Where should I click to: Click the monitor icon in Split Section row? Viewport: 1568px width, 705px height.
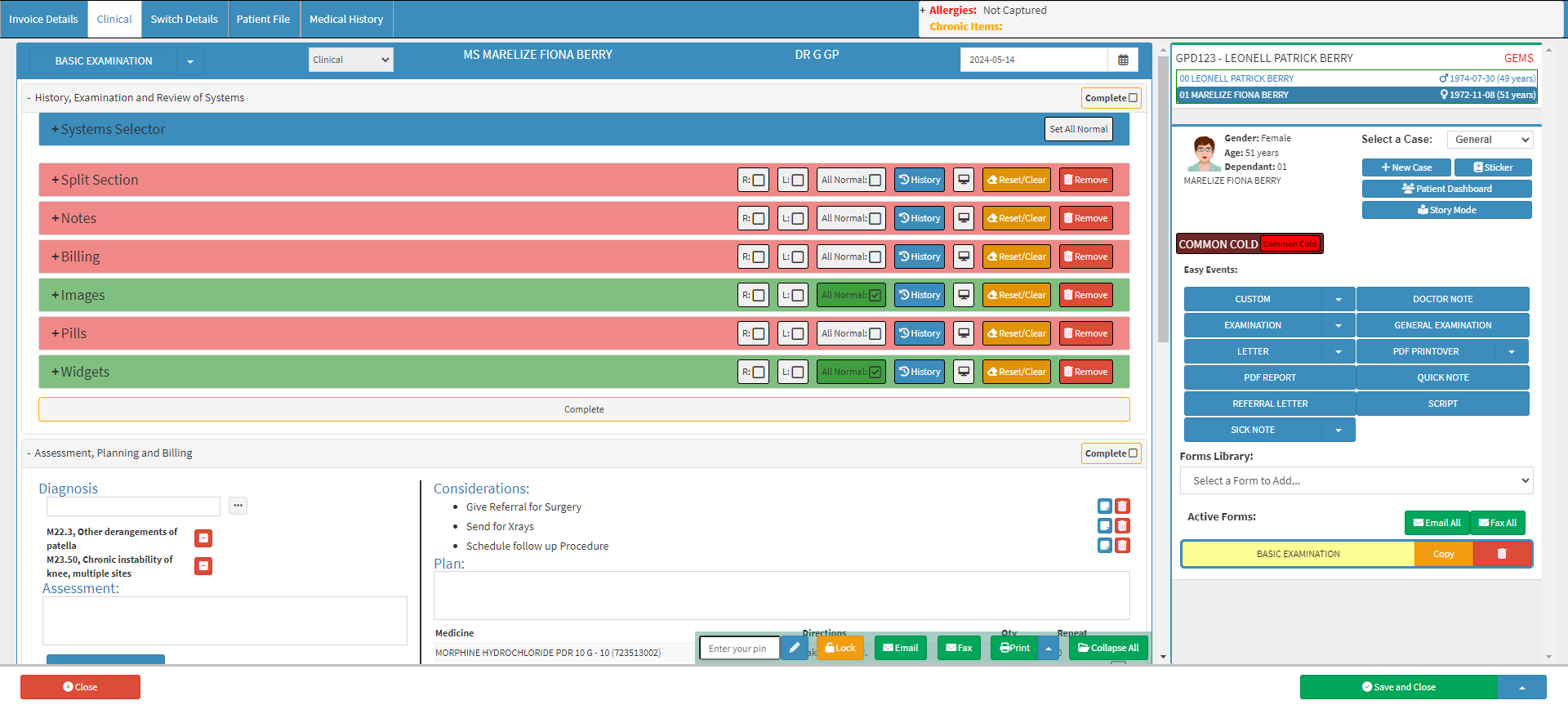[964, 180]
